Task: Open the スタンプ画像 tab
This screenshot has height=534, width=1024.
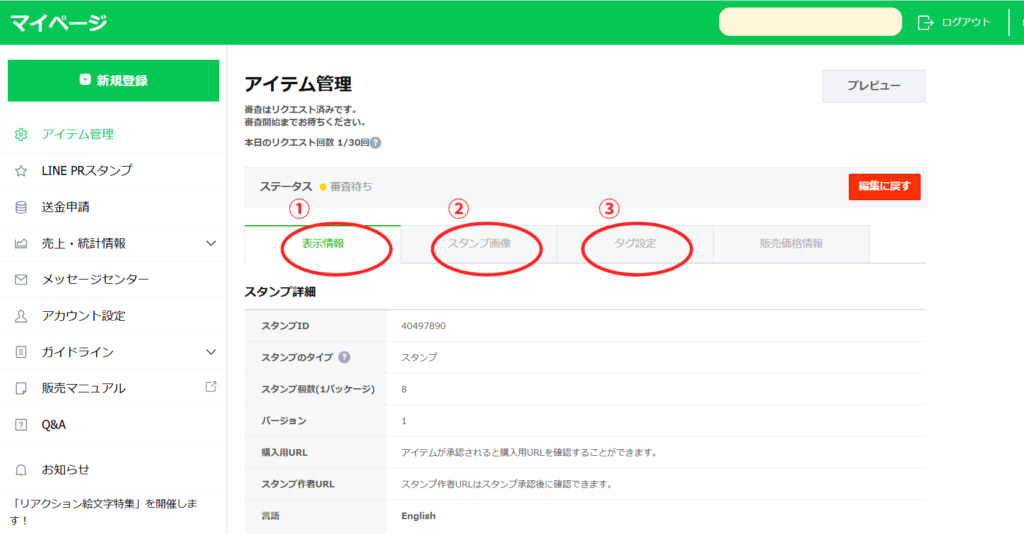Action: (479, 243)
